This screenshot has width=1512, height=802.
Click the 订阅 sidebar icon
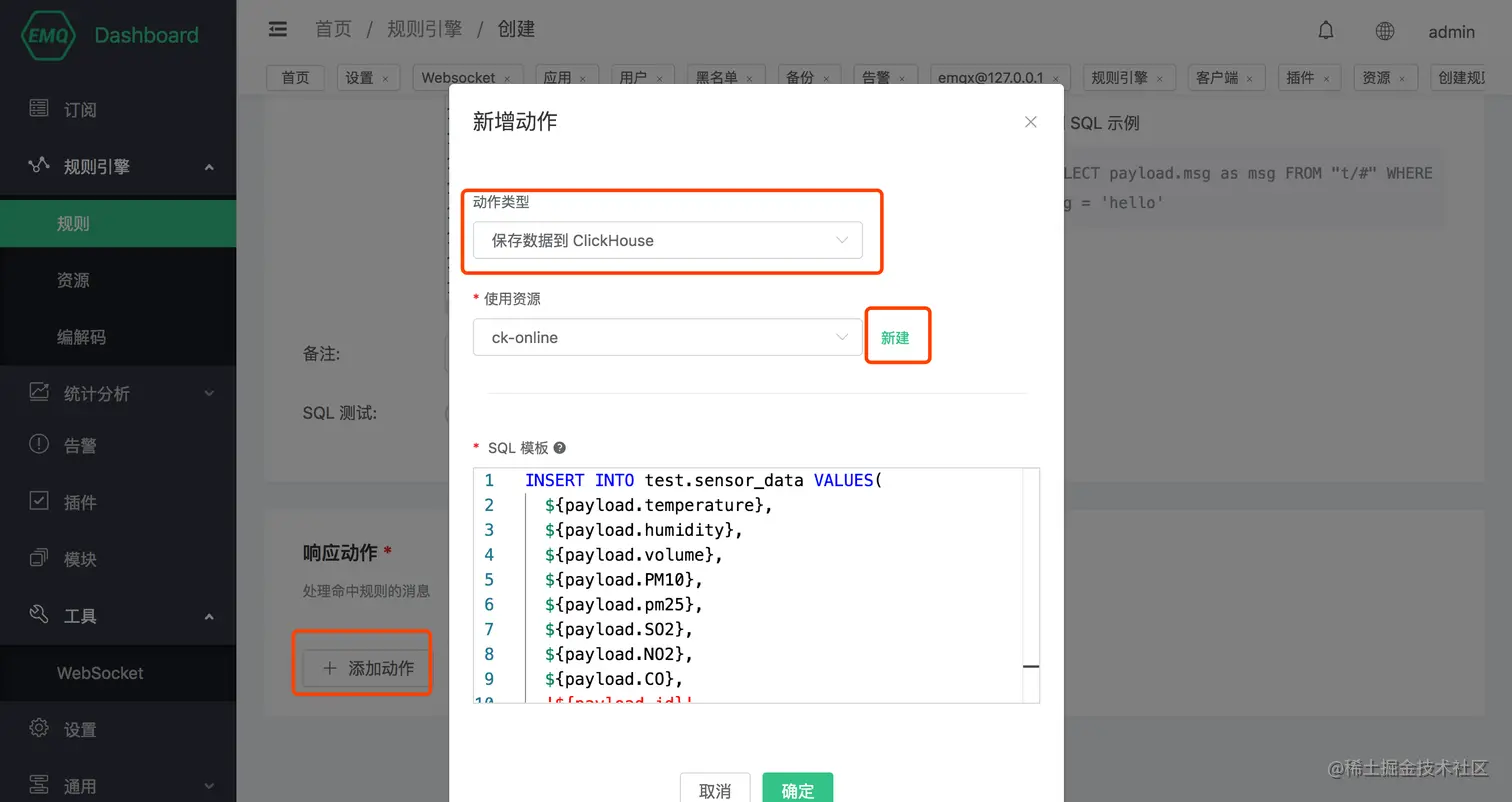tap(39, 108)
